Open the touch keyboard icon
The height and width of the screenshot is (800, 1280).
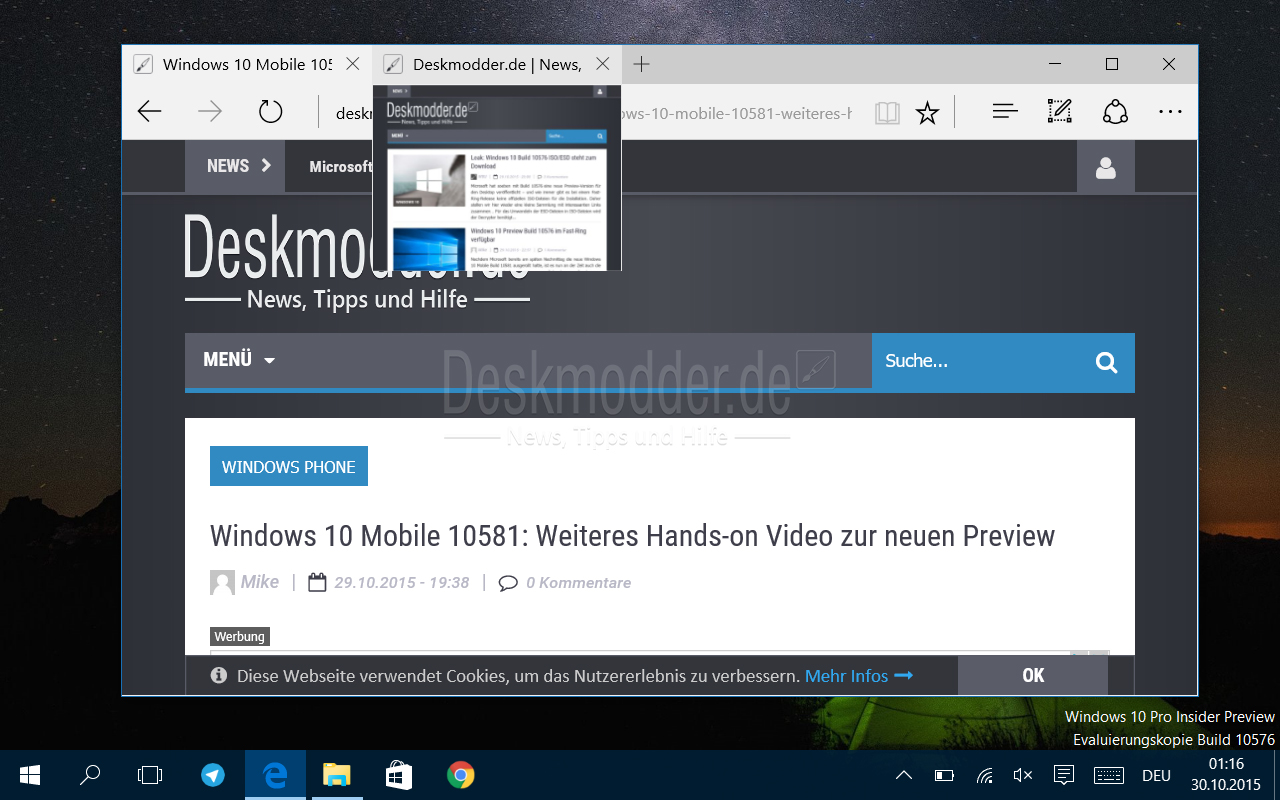click(x=1109, y=775)
